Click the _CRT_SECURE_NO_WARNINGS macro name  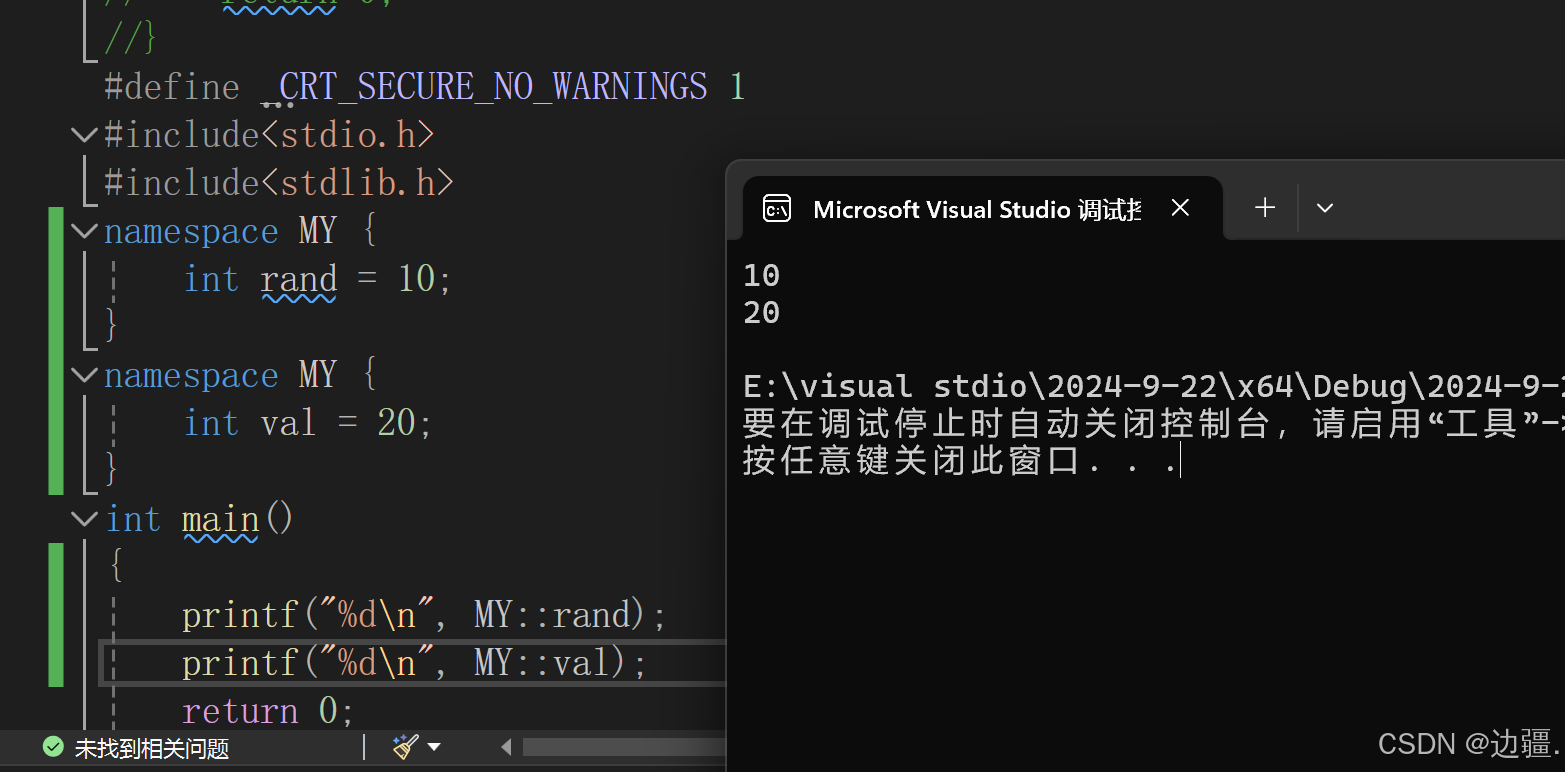tap(484, 87)
